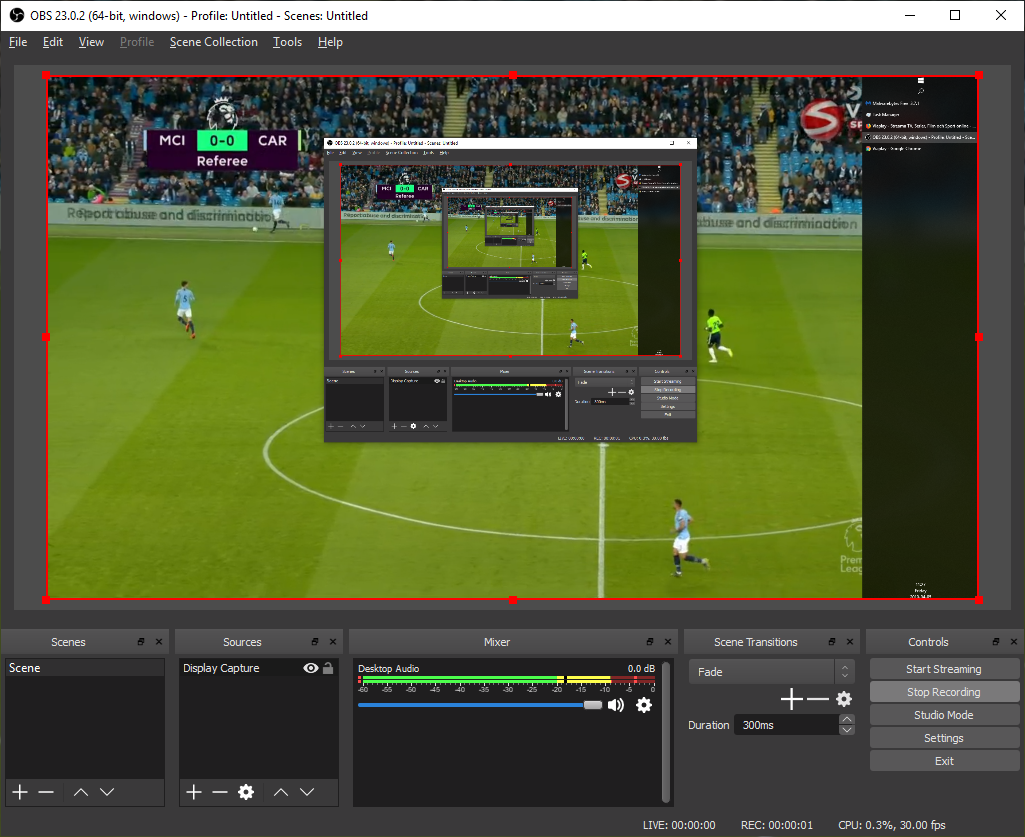The width and height of the screenshot is (1025, 837).
Task: Mute Desktop Audio speaker icon
Action: (x=616, y=705)
